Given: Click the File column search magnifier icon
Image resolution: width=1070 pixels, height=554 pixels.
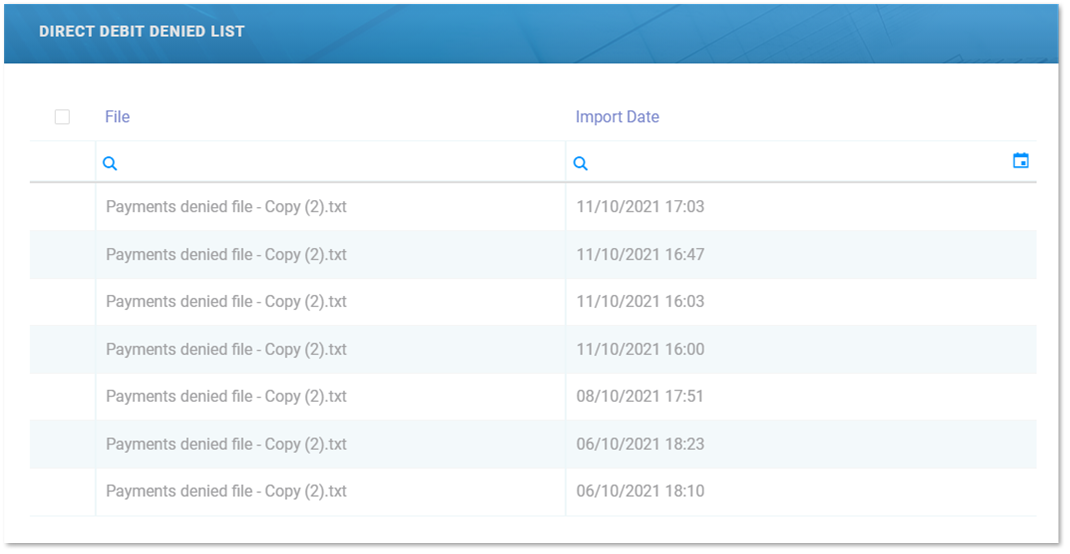Looking at the screenshot, I should (x=110, y=164).
